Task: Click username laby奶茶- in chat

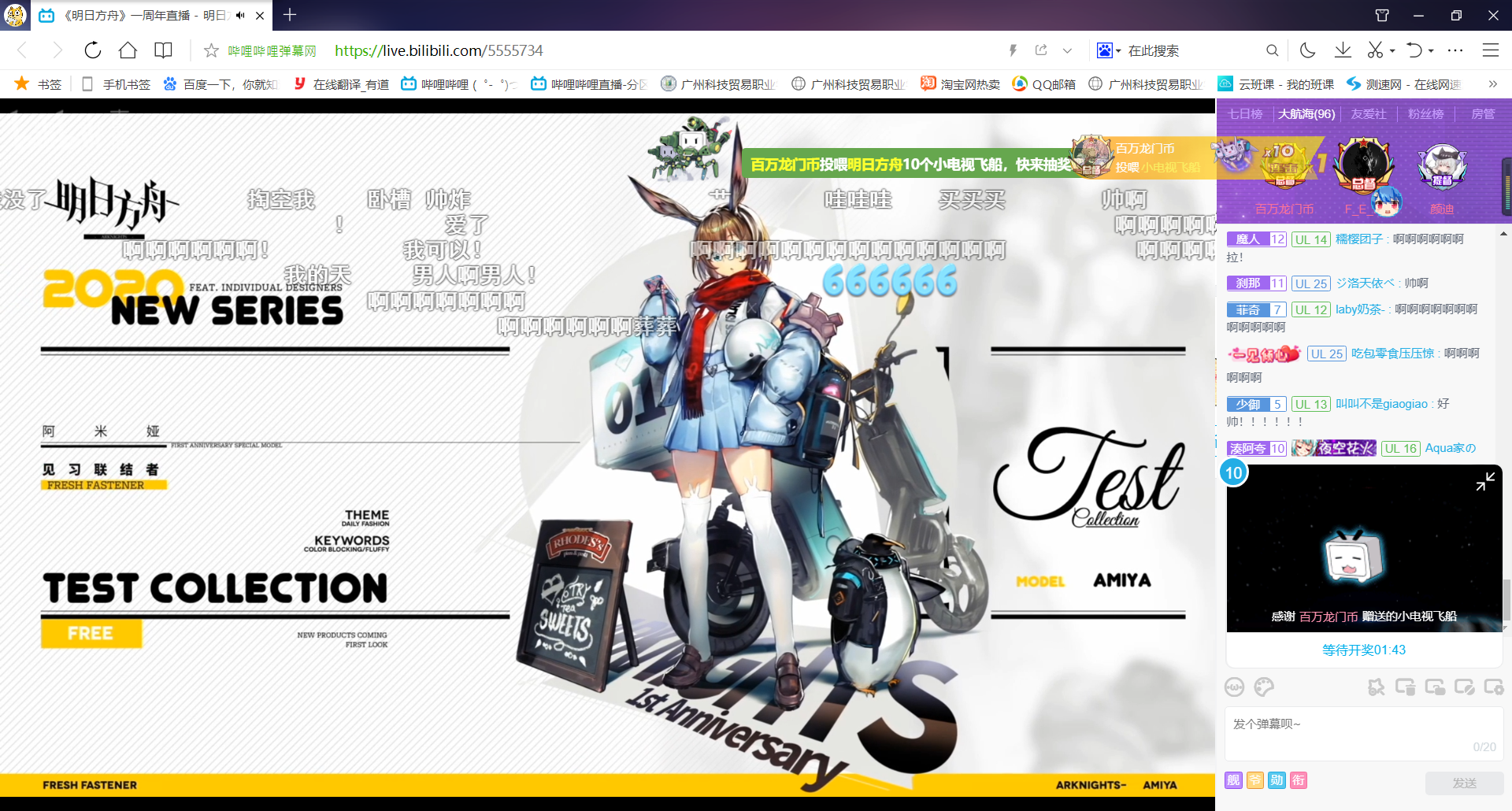Action: [1360, 309]
